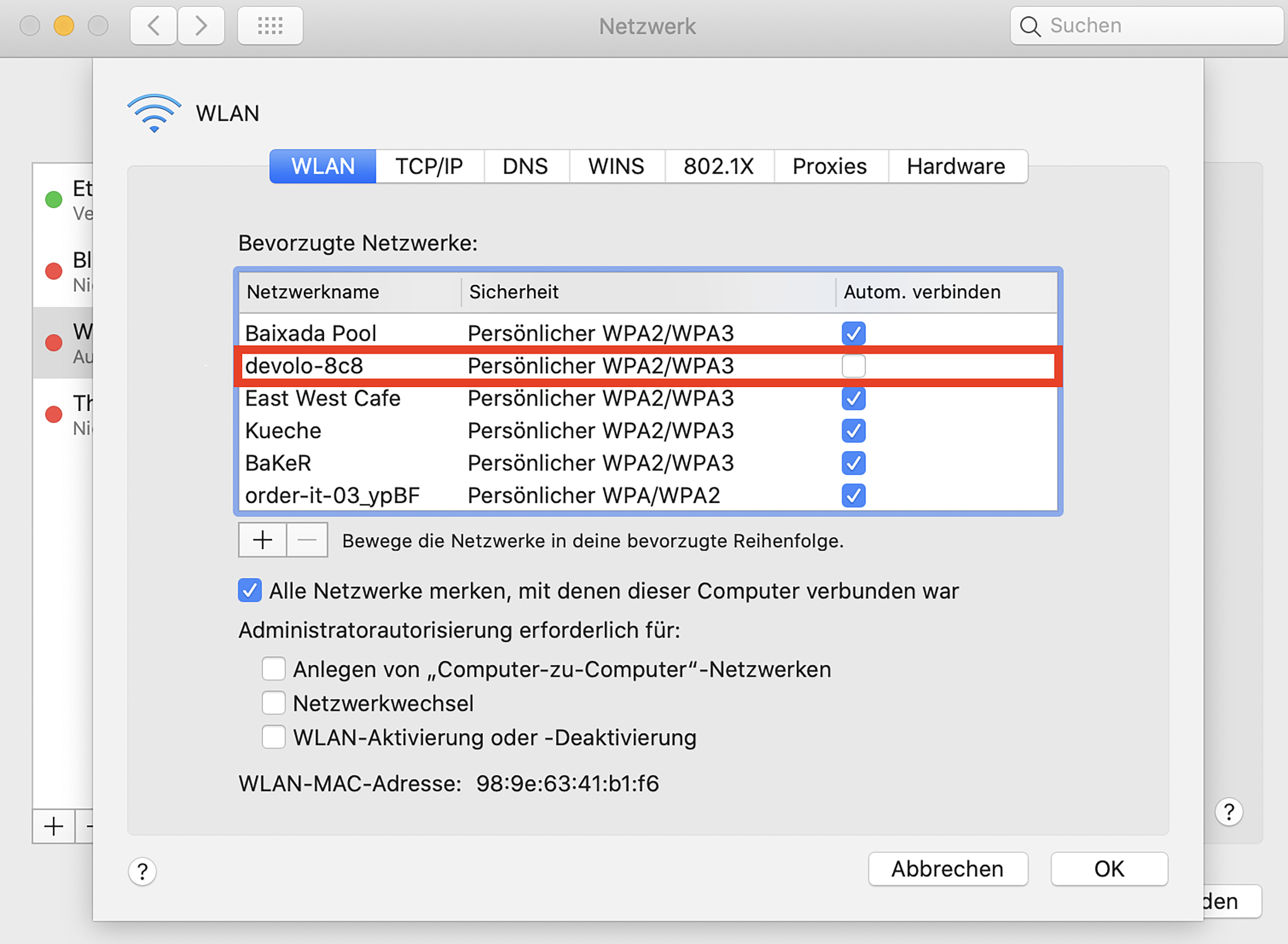
Task: Click the magnifier icon in search field
Action: click(1030, 26)
